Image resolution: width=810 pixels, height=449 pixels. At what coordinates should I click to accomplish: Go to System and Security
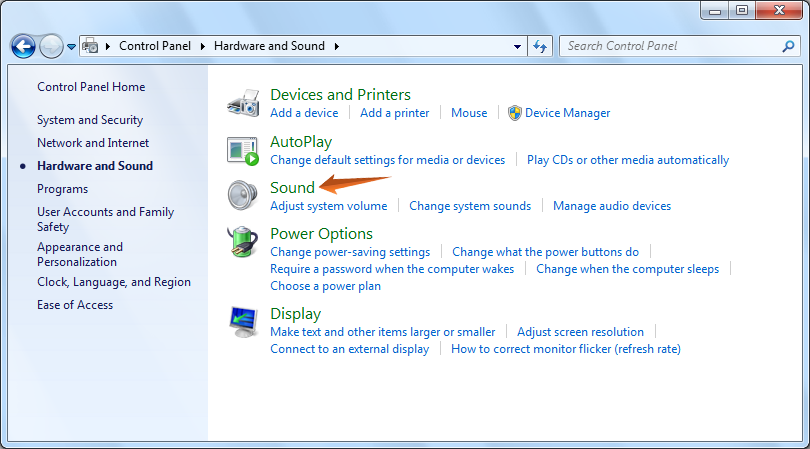(90, 120)
